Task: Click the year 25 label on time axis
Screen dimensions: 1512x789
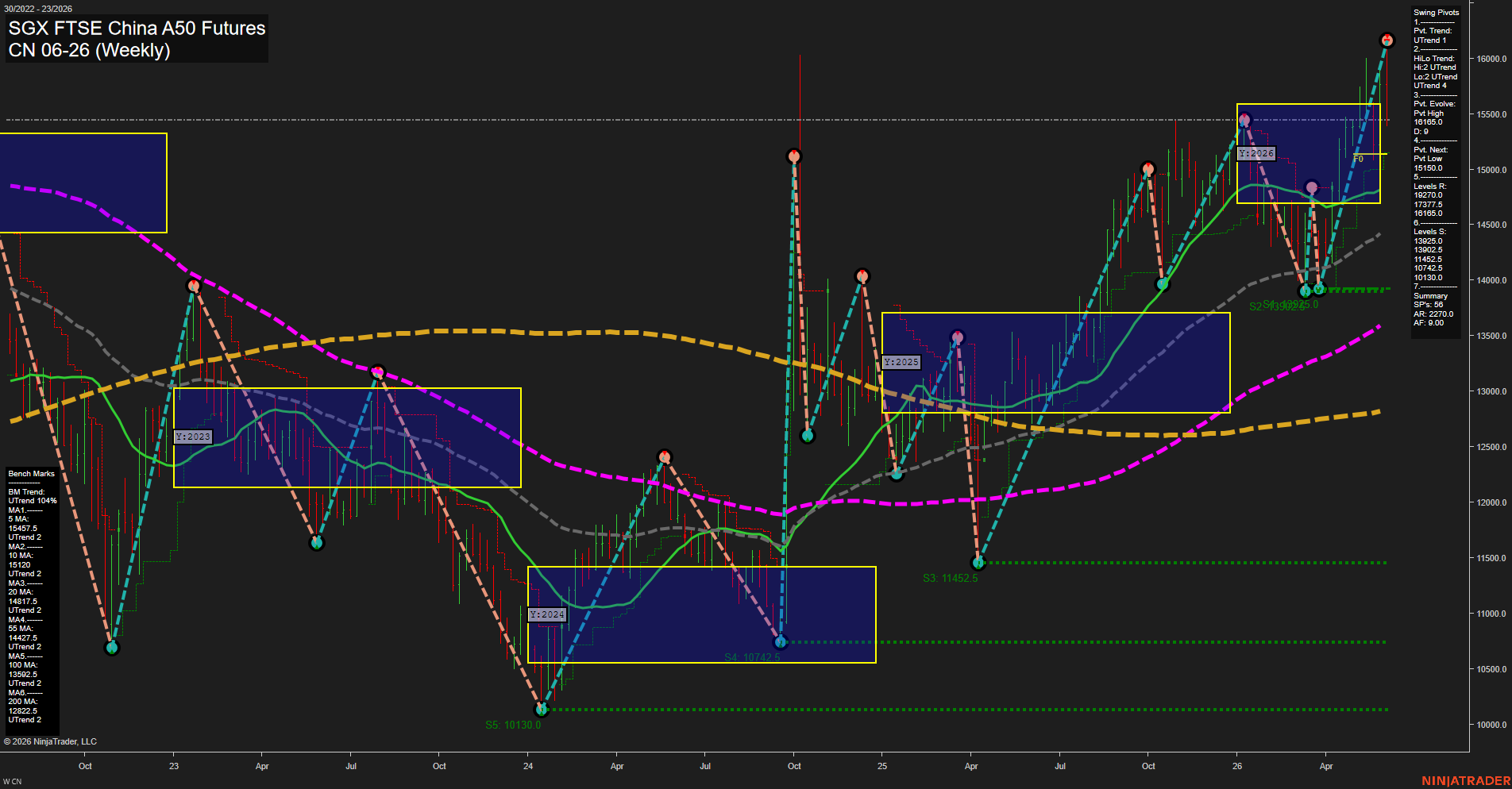Action: (882, 766)
